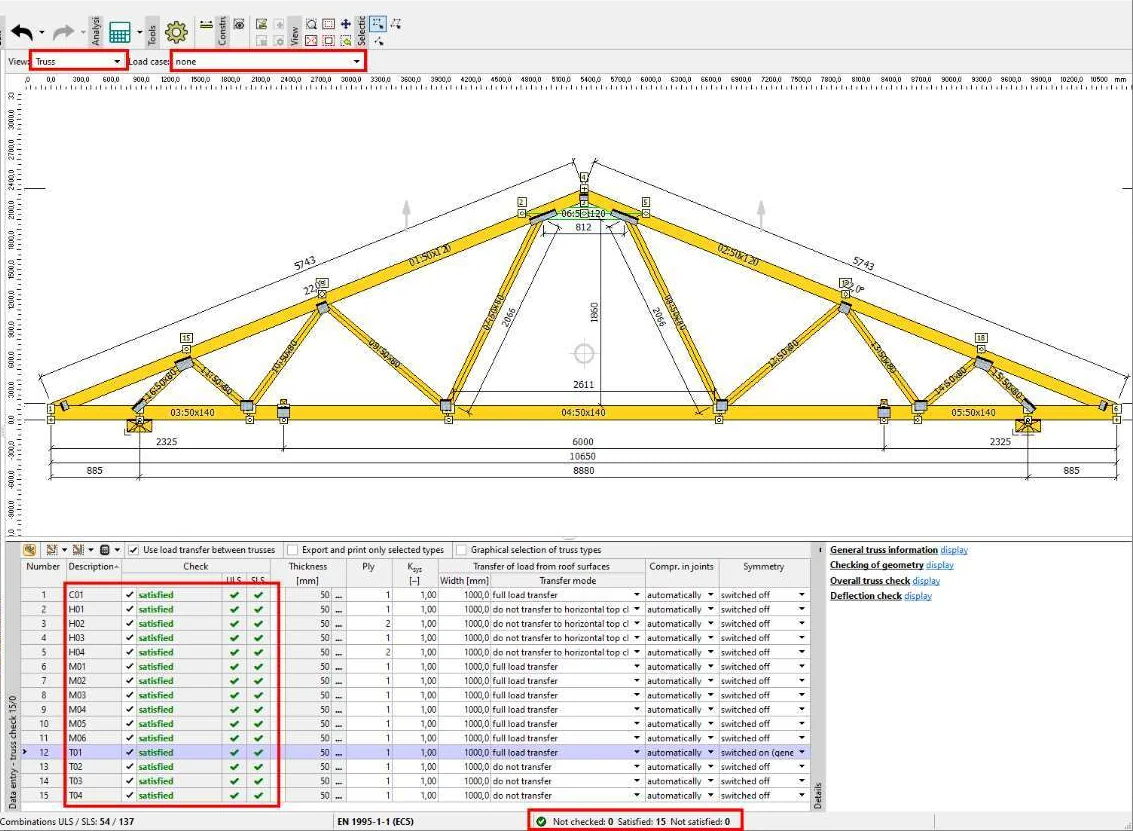1133x831 pixels.
Task: Click 'display' link for Checking of geometry
Action: click(x=939, y=565)
